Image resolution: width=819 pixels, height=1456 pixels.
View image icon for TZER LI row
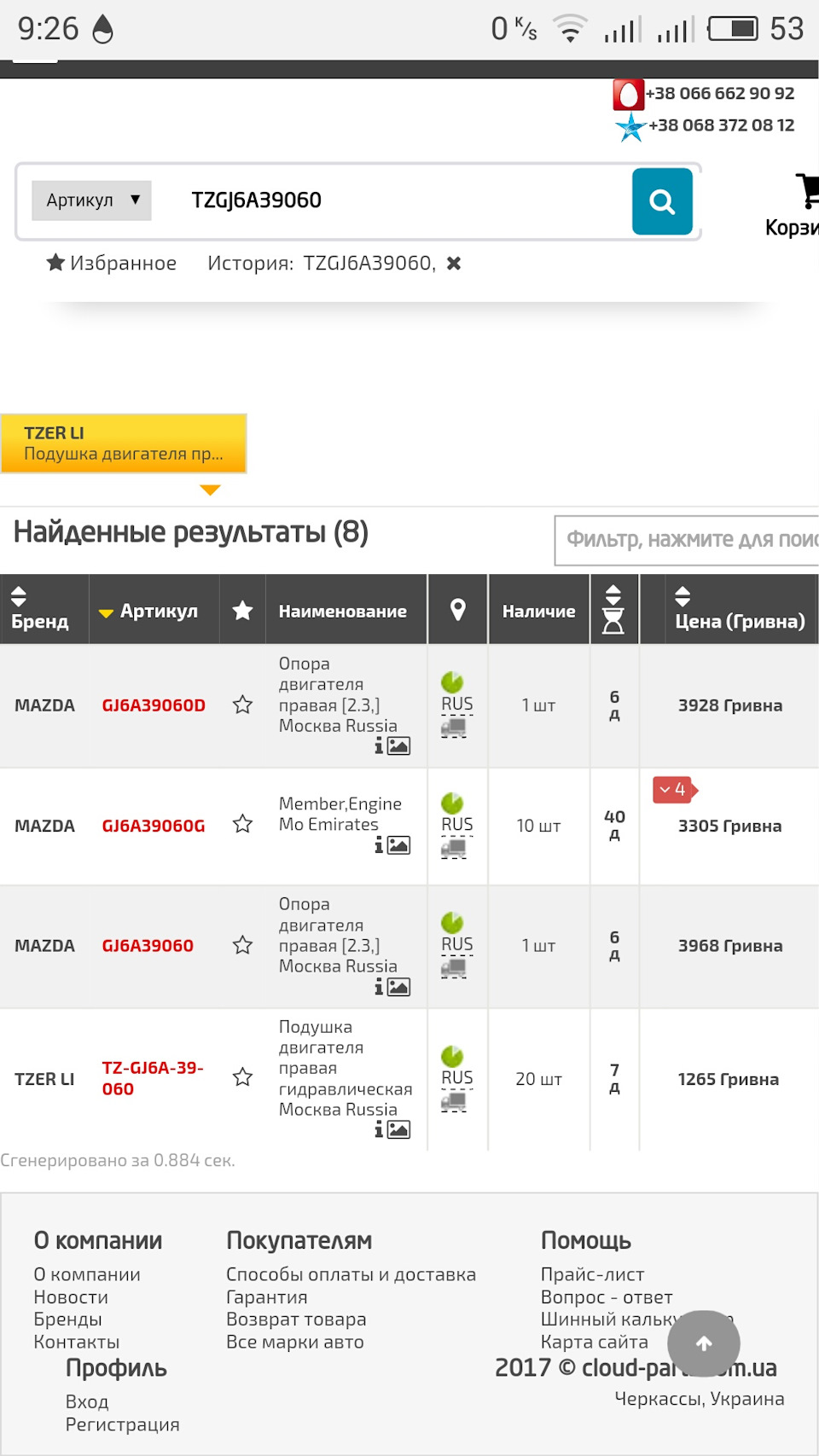(x=398, y=1130)
